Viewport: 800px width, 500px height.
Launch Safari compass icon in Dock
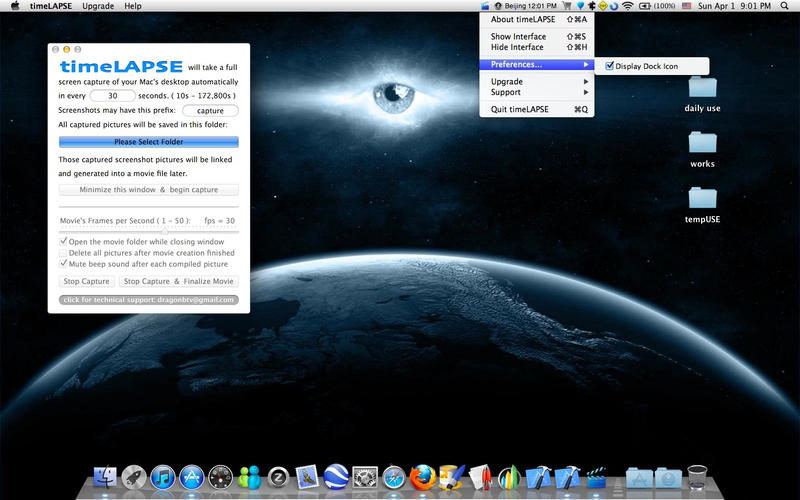(394, 478)
